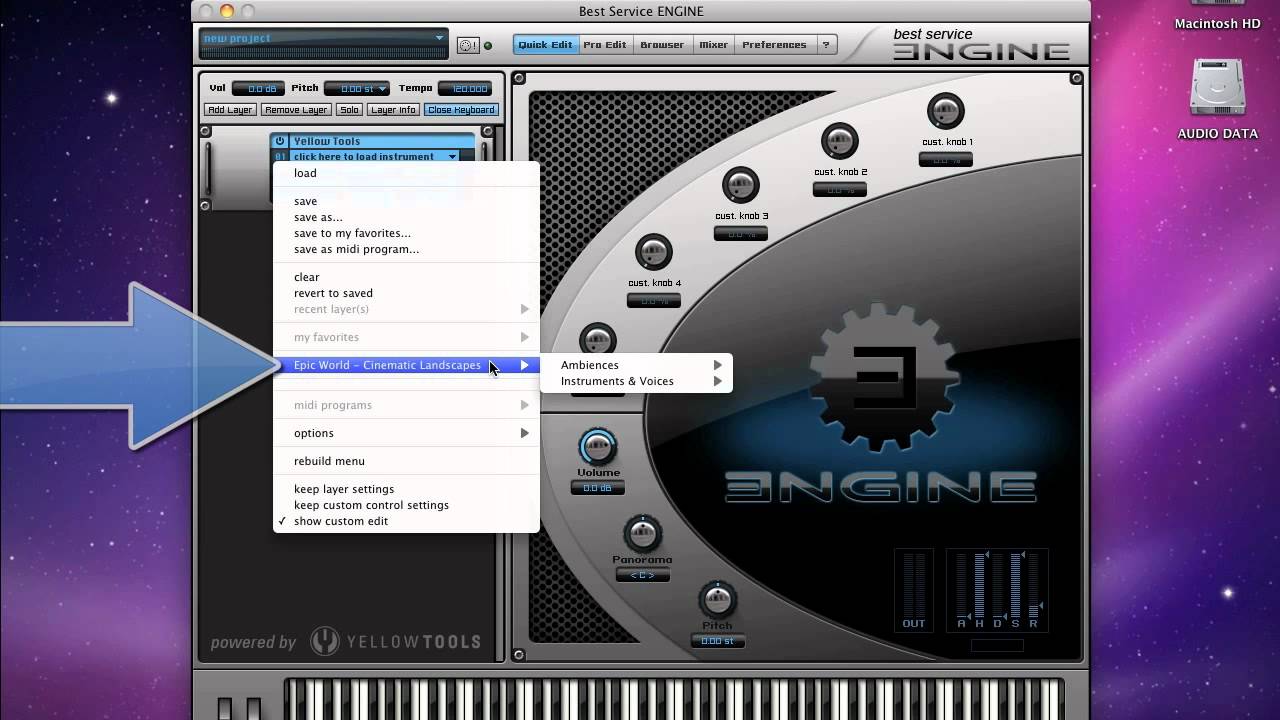
Task: Click the OUT level meter
Action: coord(914,591)
